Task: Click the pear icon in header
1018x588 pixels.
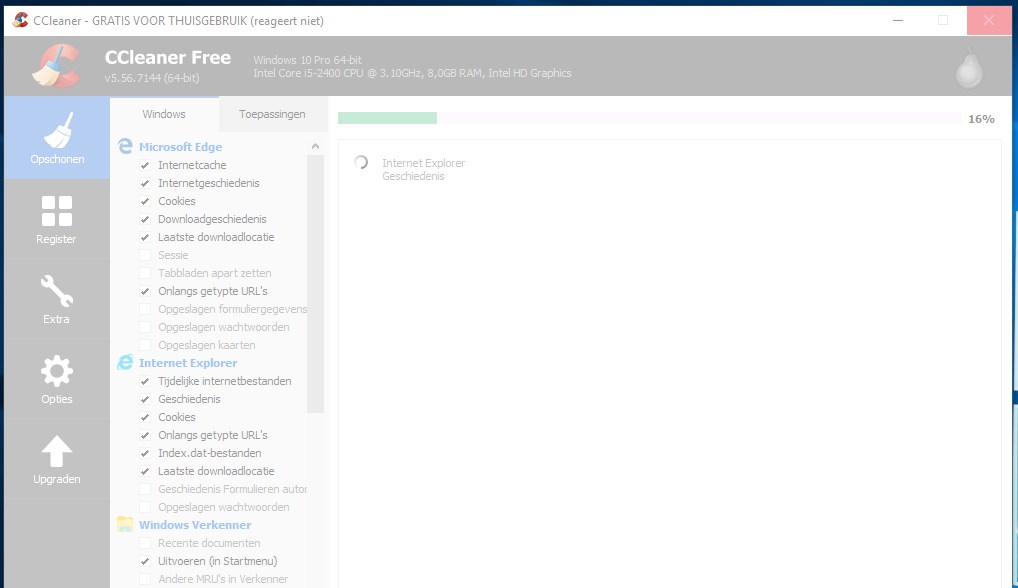Action: click(x=969, y=67)
